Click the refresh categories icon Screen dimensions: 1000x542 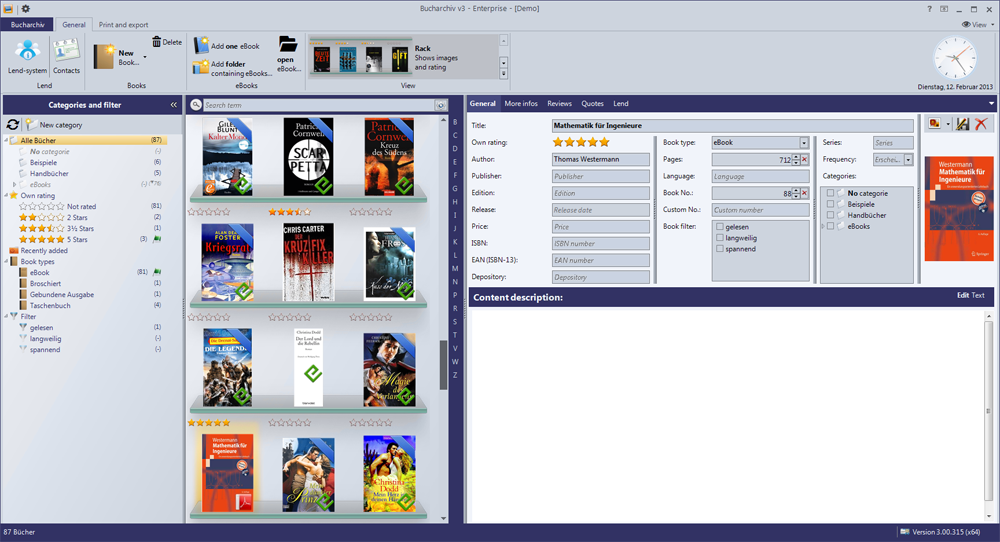coord(13,124)
